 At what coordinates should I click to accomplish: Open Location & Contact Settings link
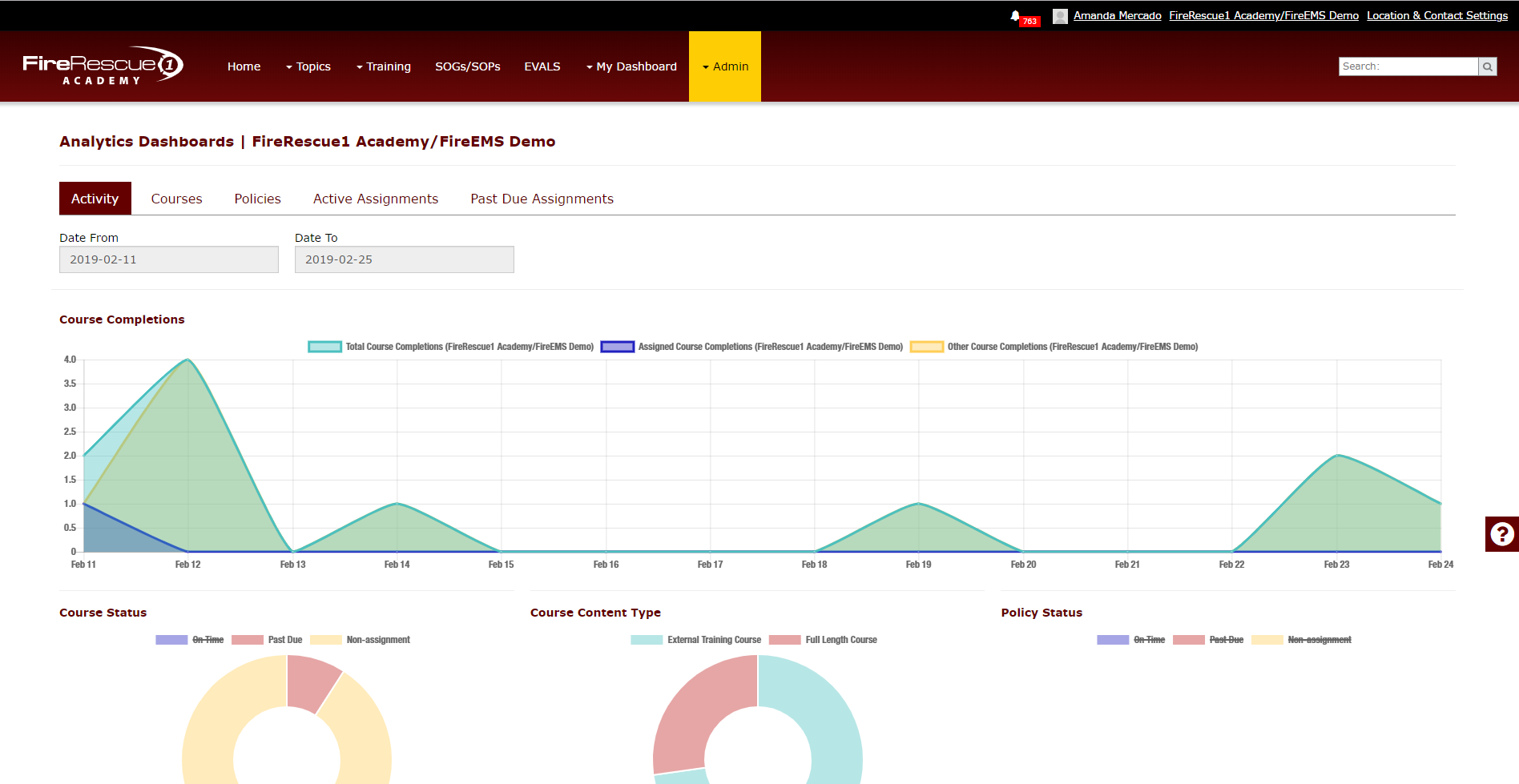[1437, 15]
